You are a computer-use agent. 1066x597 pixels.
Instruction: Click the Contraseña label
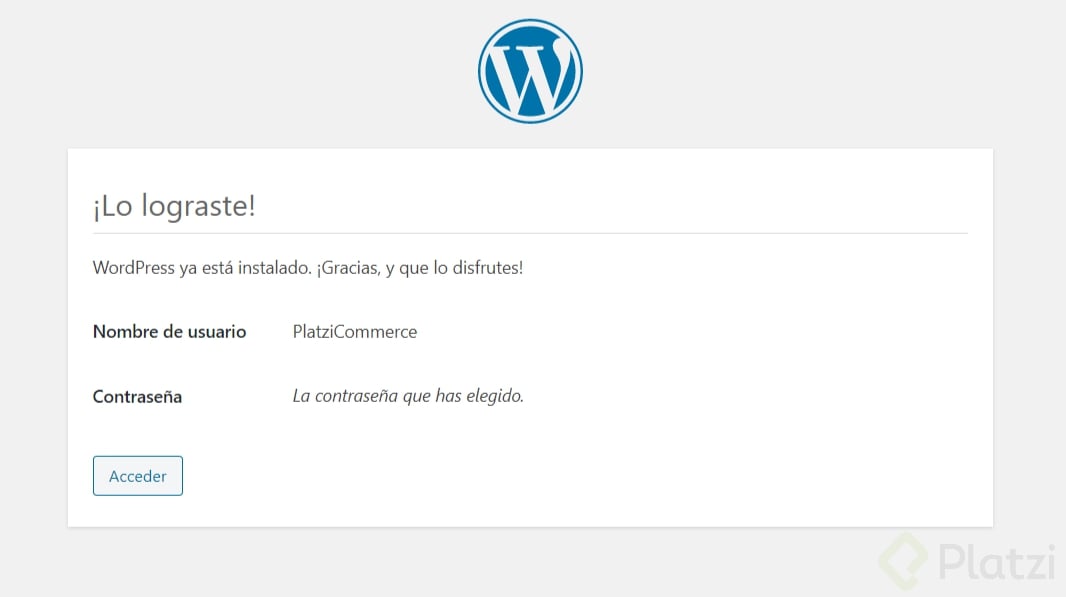(x=137, y=396)
